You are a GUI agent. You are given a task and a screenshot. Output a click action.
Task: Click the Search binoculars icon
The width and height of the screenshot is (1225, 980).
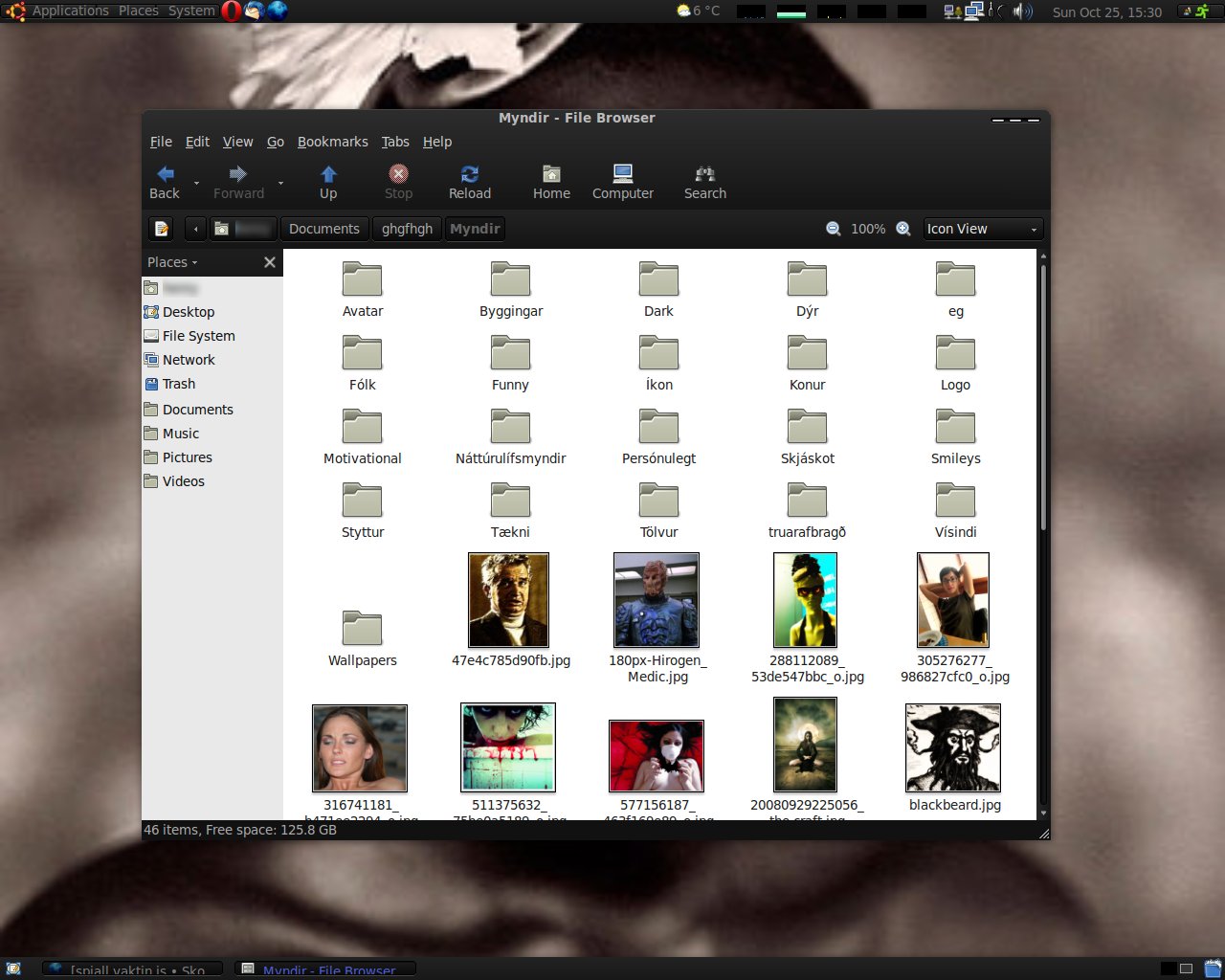[704, 174]
